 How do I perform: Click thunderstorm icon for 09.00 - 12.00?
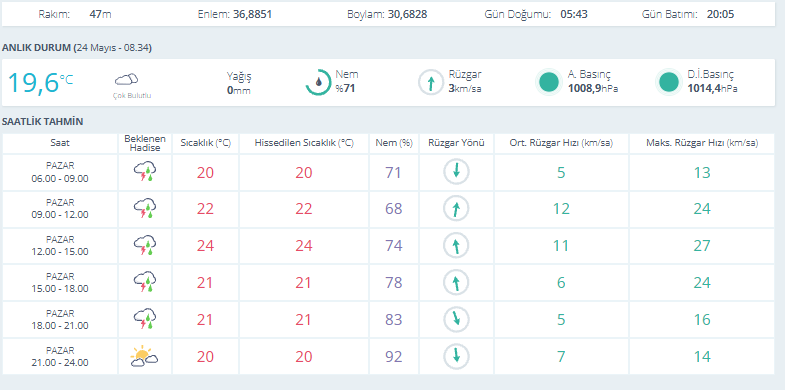[145, 208]
